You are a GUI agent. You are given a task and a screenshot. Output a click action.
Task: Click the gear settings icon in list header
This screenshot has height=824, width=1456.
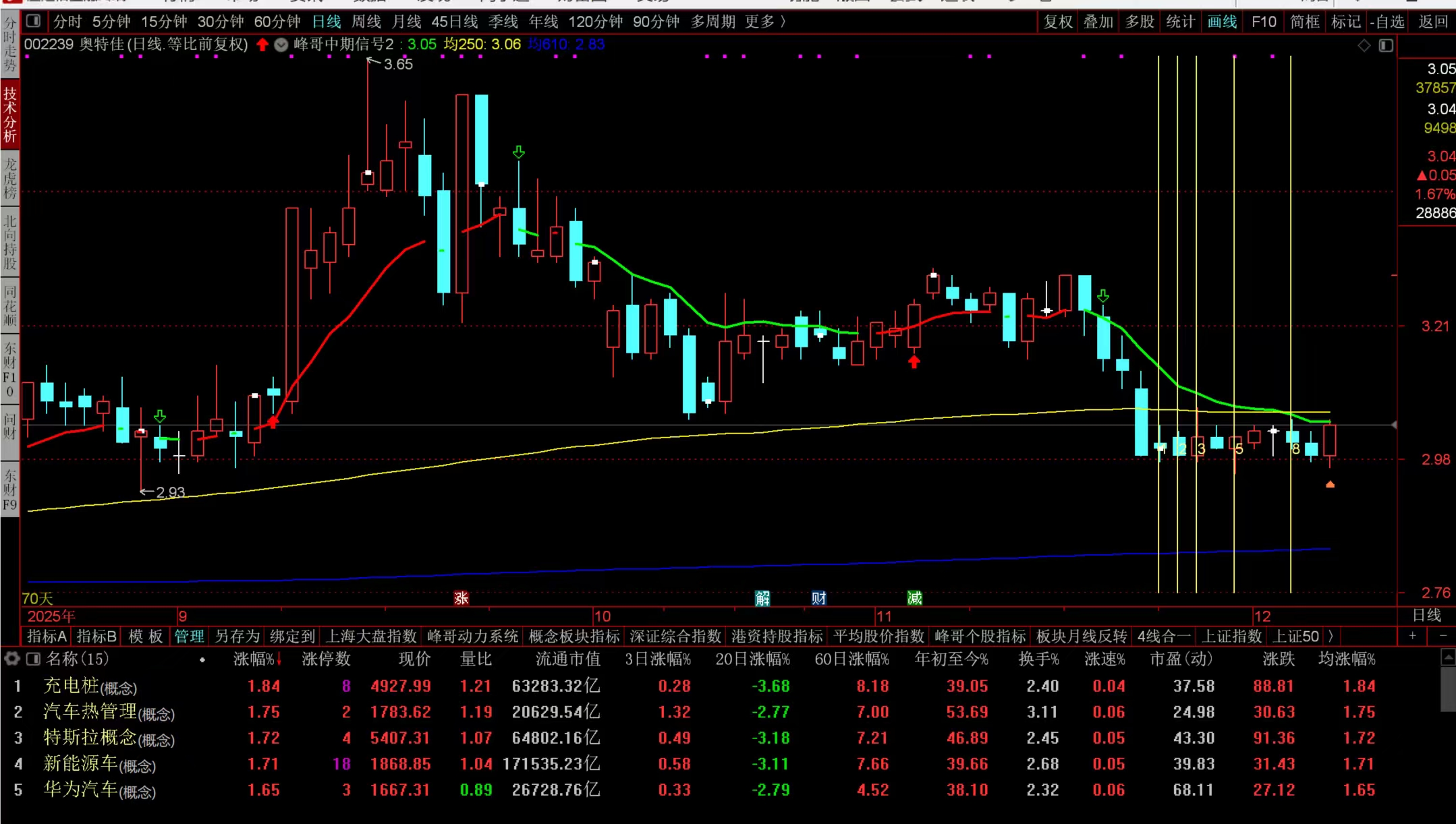point(11,658)
